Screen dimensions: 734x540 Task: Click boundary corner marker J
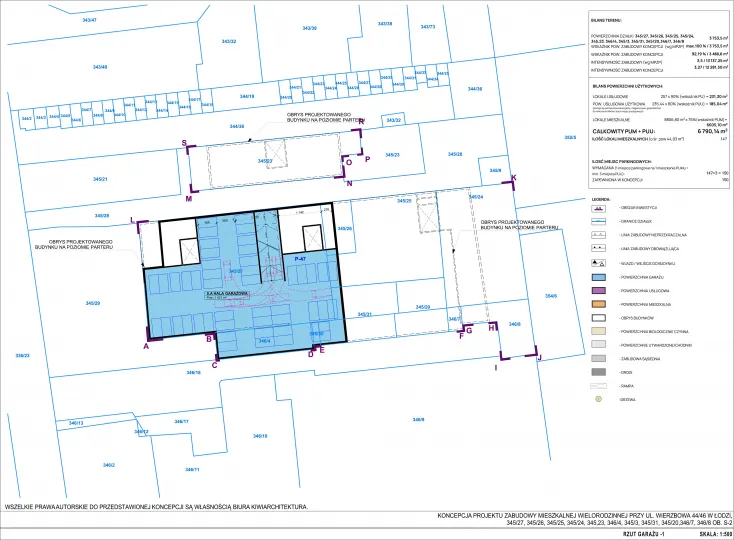click(x=539, y=356)
